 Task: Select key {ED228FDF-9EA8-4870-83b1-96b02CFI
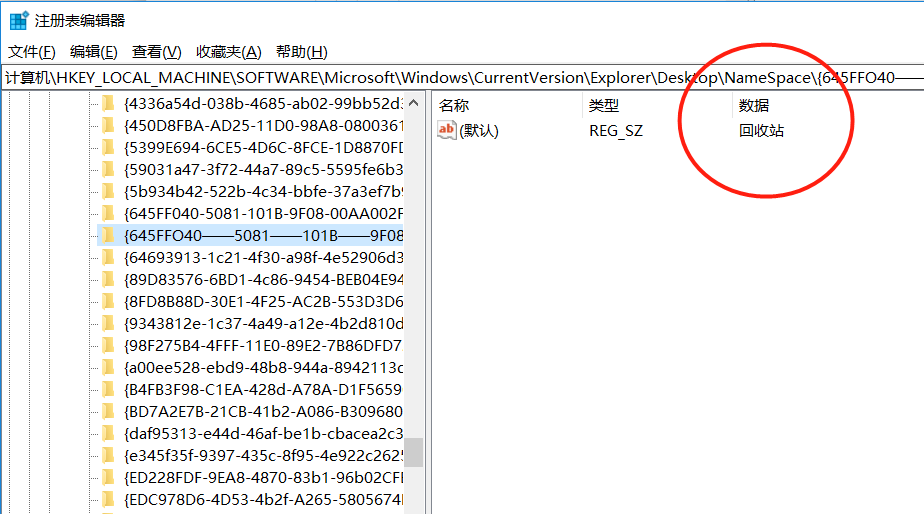[263, 477]
